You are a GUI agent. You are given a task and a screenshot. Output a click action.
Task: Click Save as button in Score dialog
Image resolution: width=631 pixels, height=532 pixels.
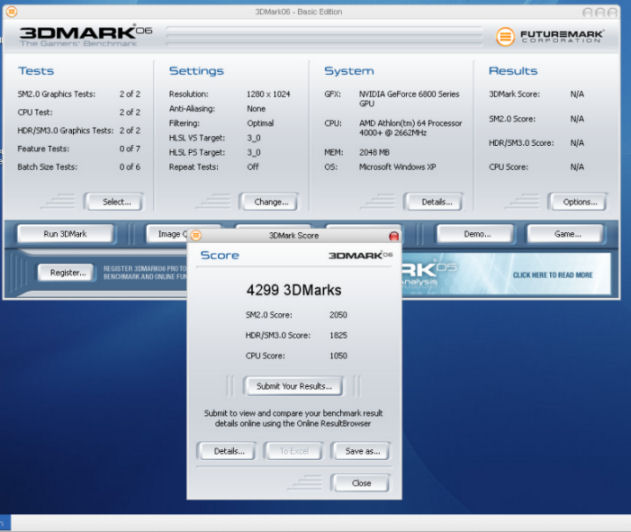point(360,451)
